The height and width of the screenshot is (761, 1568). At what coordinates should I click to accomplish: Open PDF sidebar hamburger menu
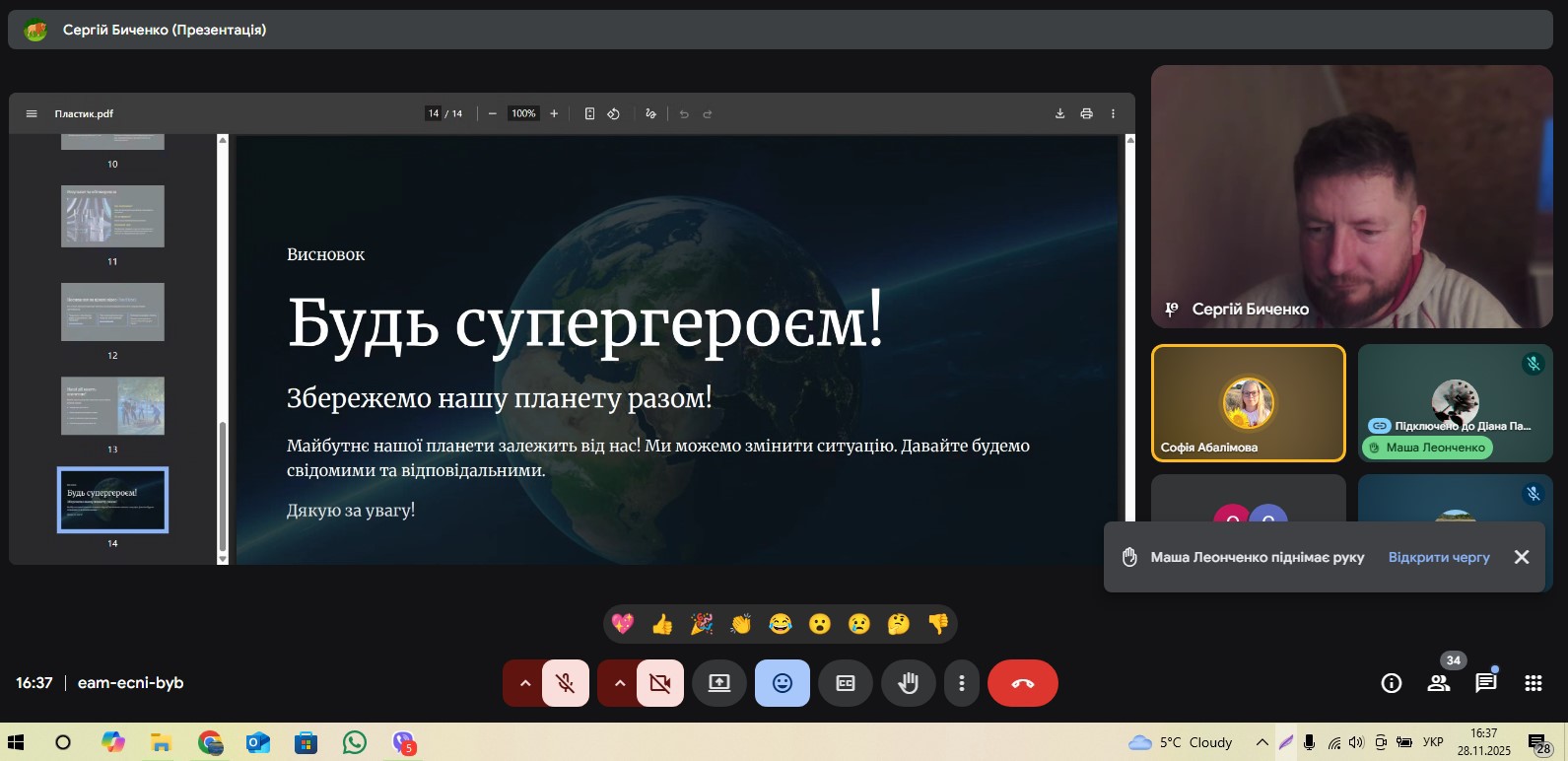[x=32, y=113]
